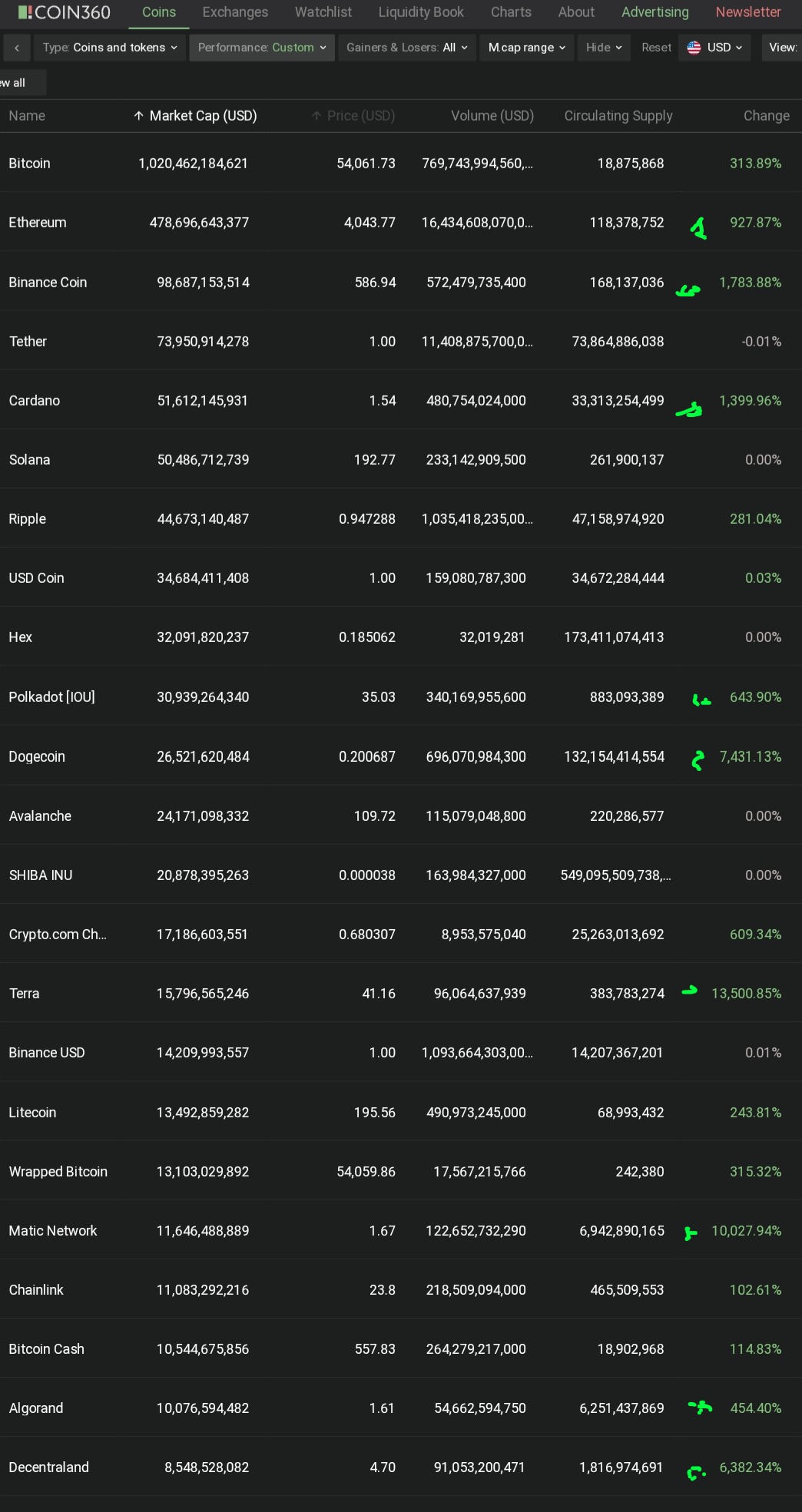Click Ethereum's 927.87% change value
Viewport: 802px width, 1512px height.
(755, 223)
